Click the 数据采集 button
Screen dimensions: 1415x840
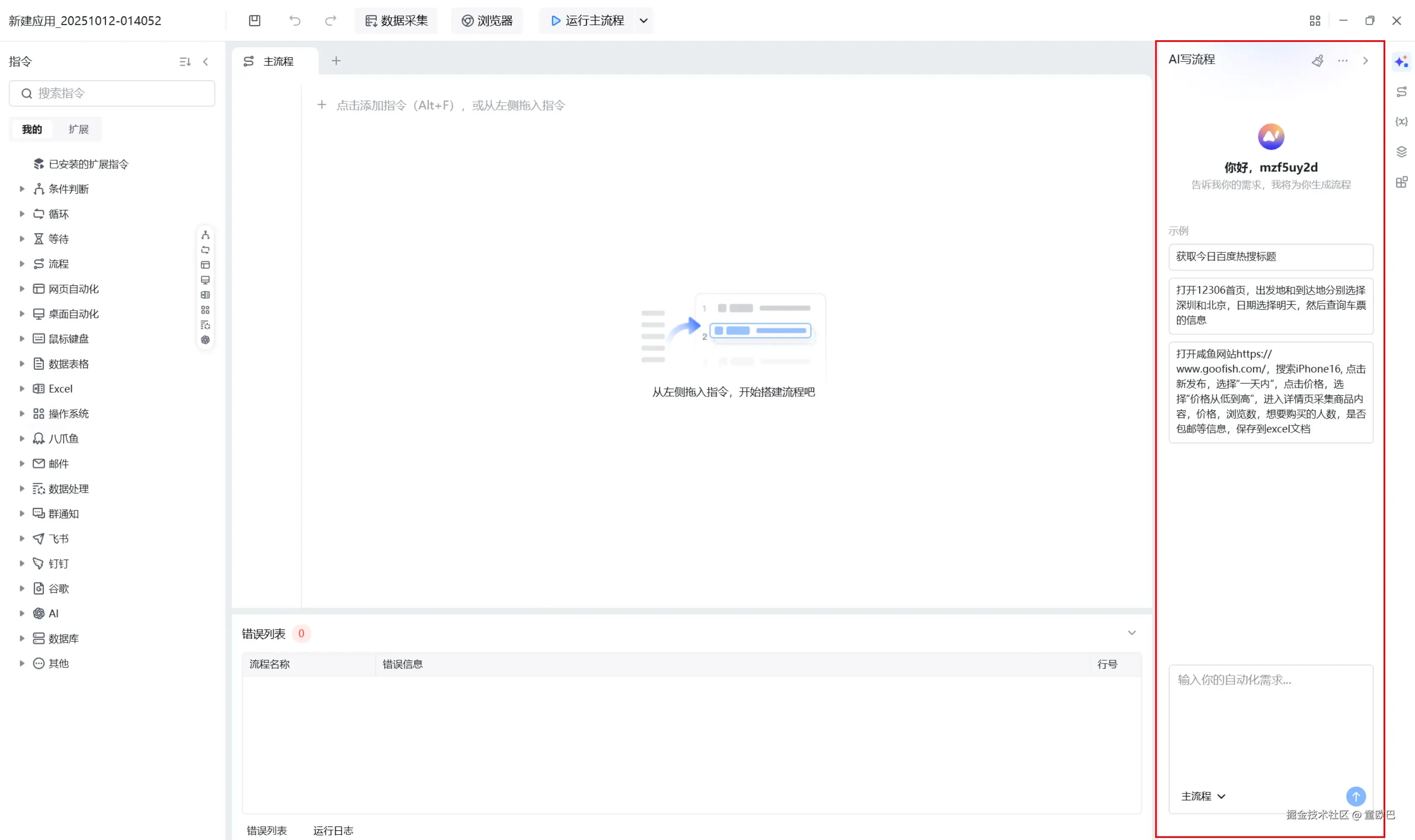point(396,21)
